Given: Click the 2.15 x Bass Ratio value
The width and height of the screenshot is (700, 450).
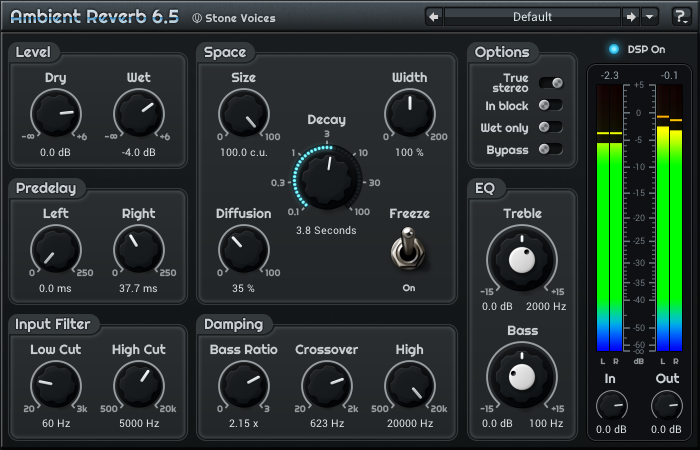Looking at the screenshot, I should 244,424.
